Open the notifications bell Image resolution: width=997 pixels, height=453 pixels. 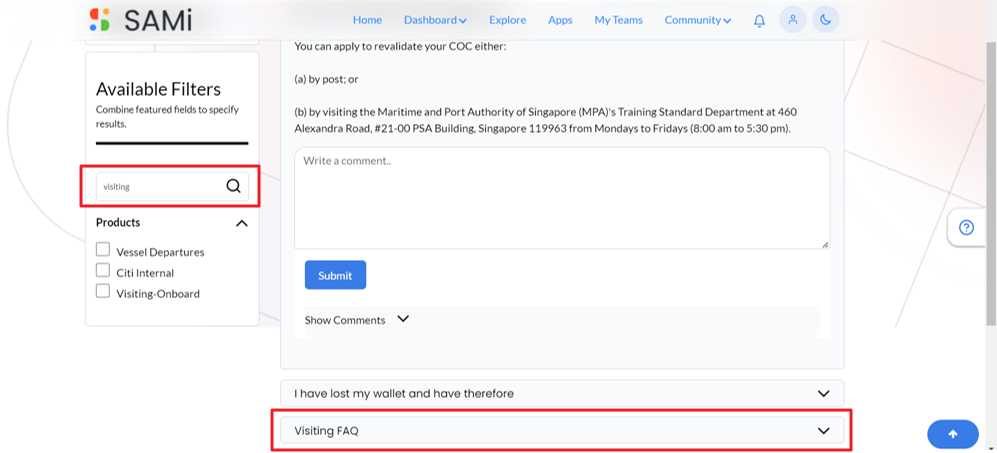[x=759, y=20]
